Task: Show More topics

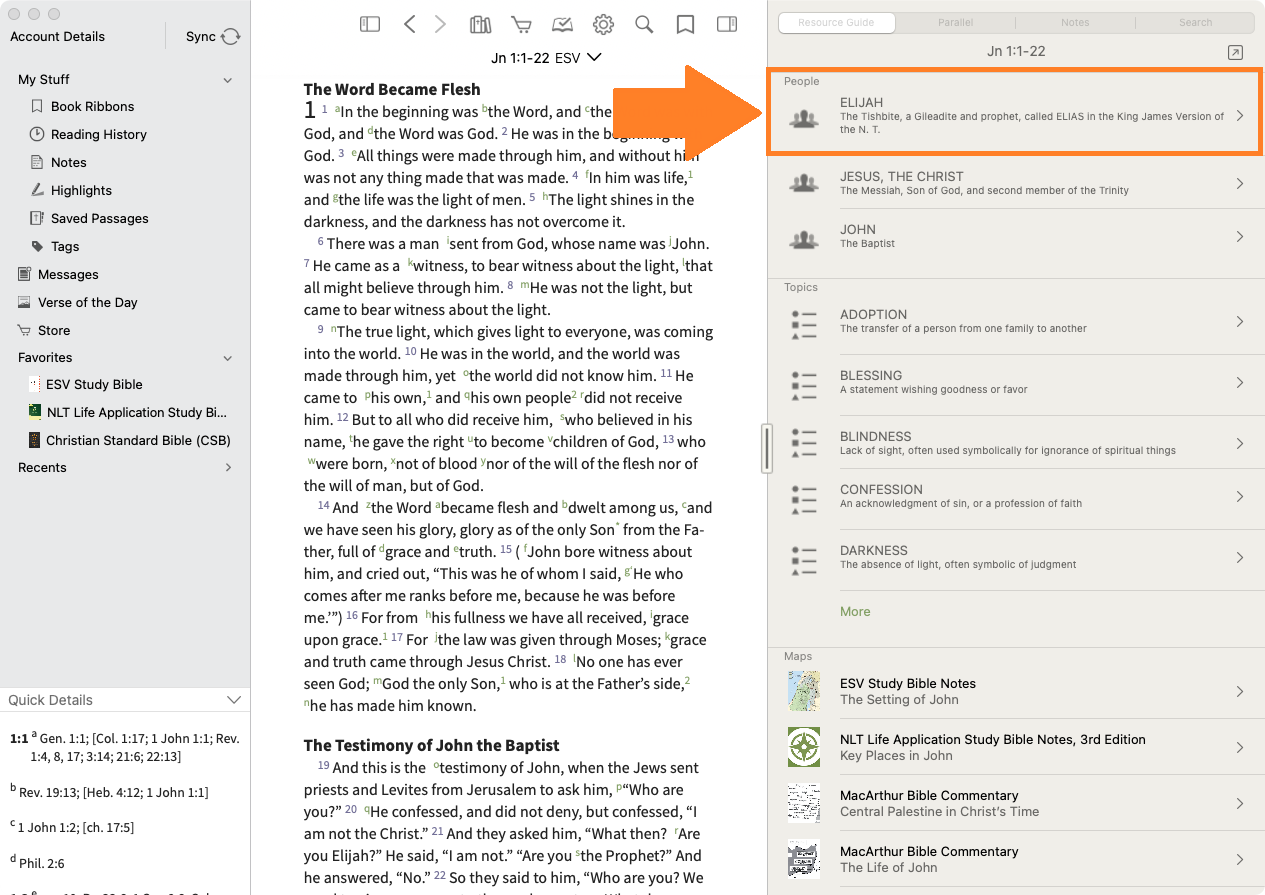Action: pyautogui.click(x=855, y=611)
